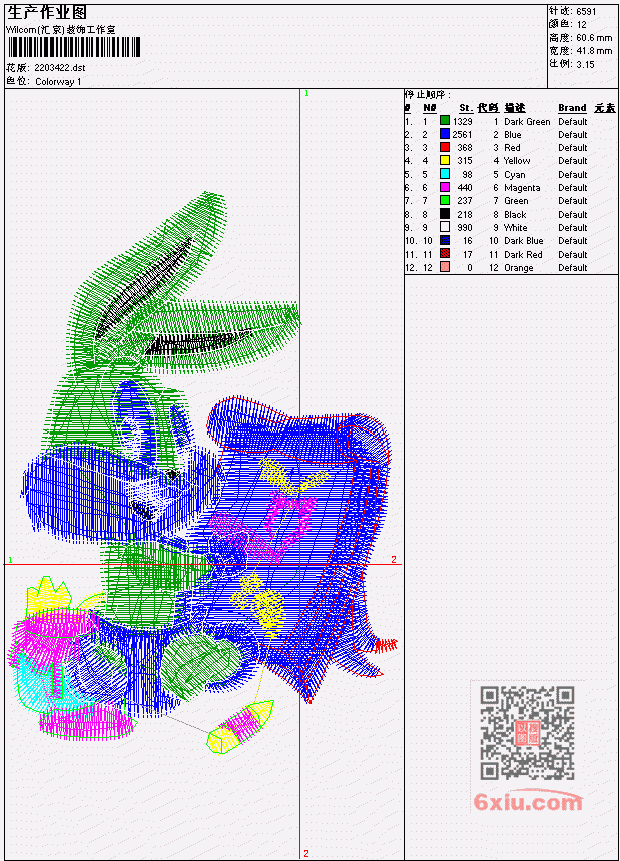Image resolution: width=620 pixels, height=861 pixels.
Task: Click the 颜色: 12 color count
Action: 568,24
